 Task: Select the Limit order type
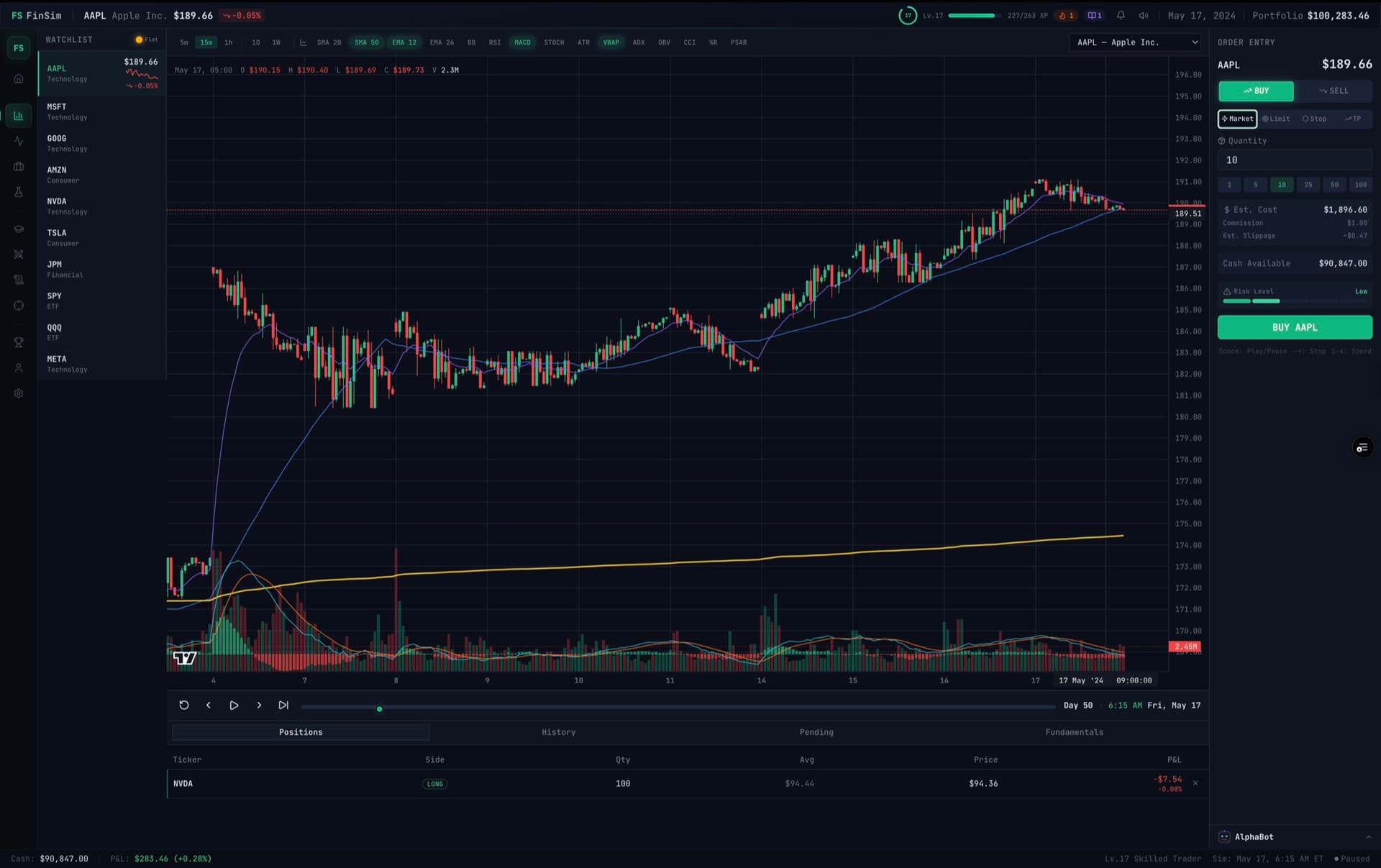[x=1277, y=119]
